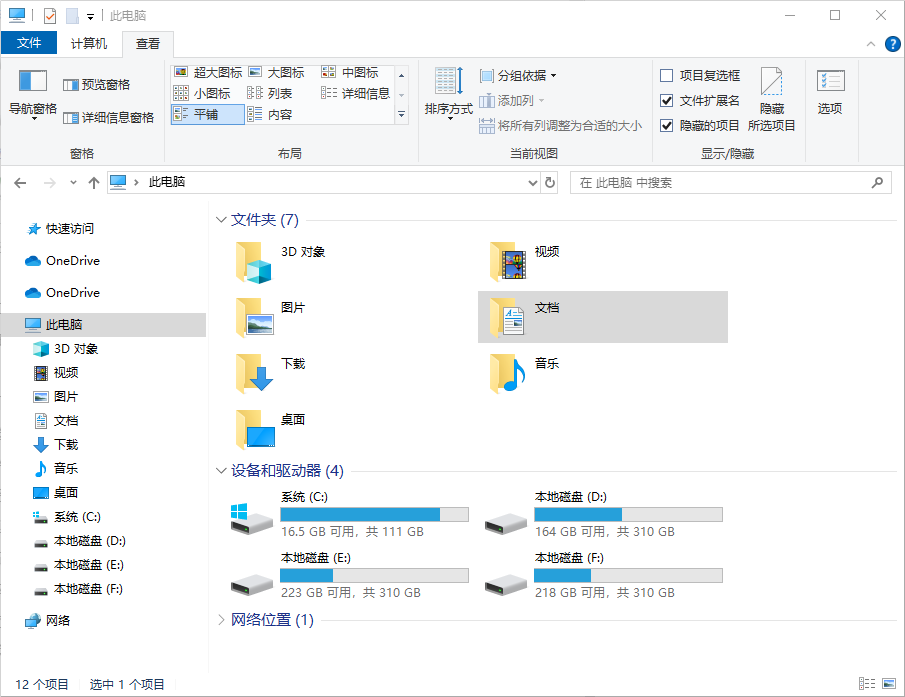Click the back navigation arrow
The width and height of the screenshot is (905, 697).
(x=20, y=182)
